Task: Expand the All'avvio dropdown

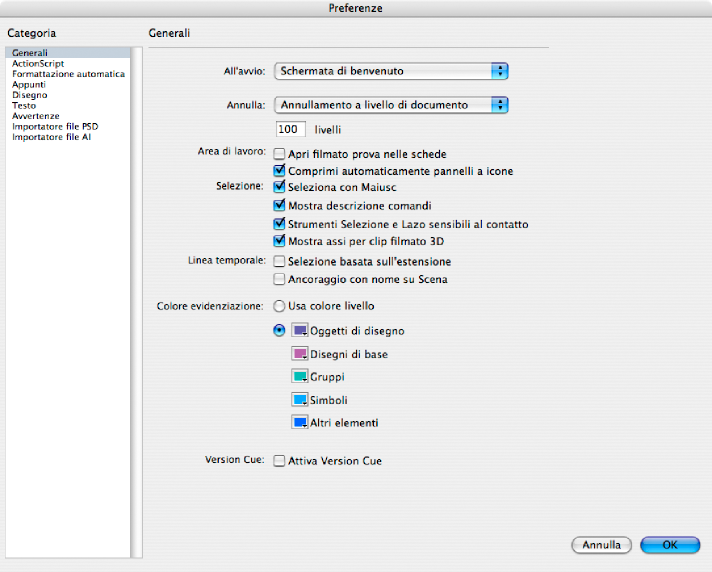Action: pos(392,71)
